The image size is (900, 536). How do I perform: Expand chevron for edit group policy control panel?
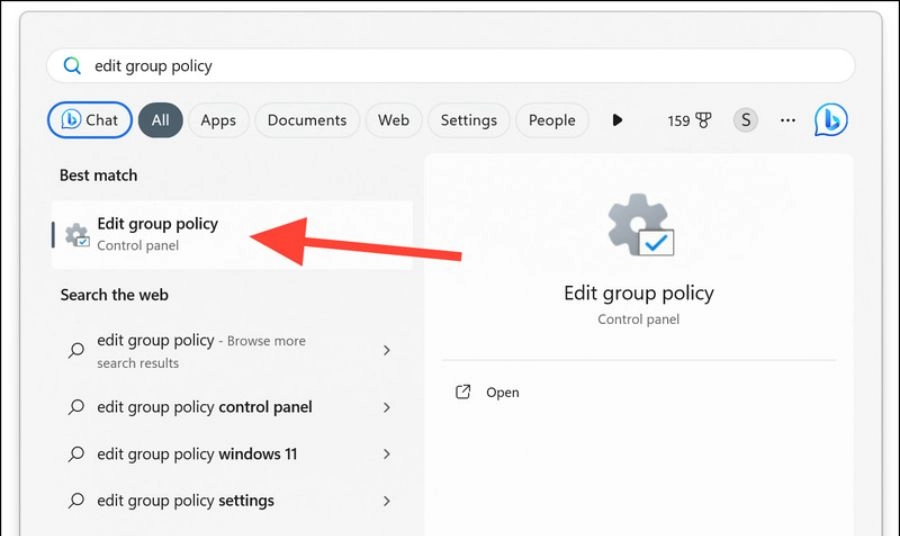(x=387, y=407)
